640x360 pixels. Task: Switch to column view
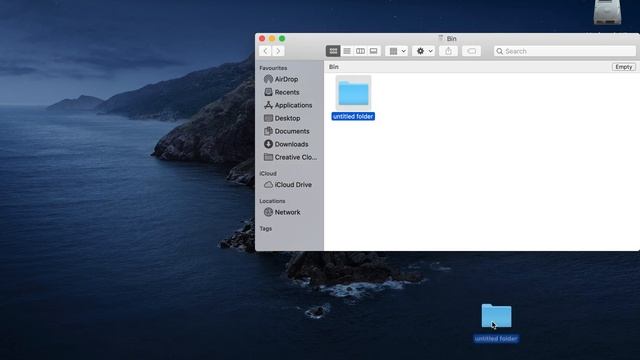click(x=360, y=51)
